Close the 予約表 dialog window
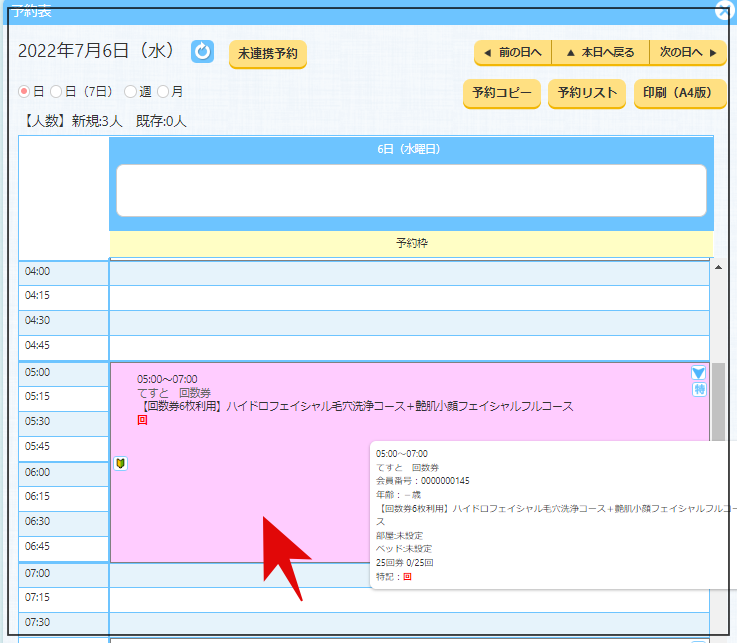 [x=725, y=11]
